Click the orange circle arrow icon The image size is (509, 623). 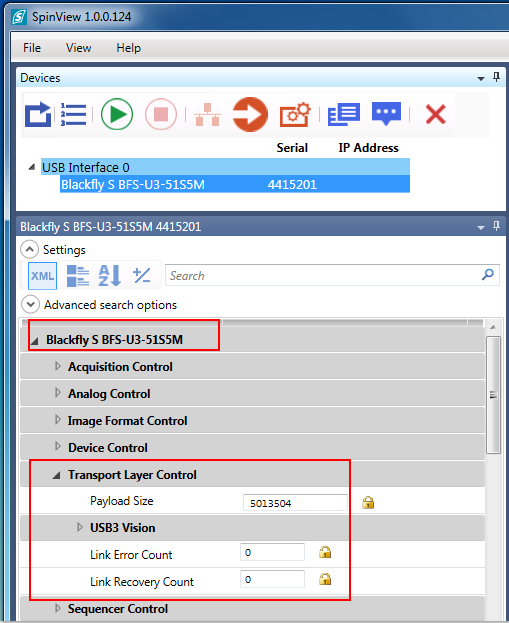[x=250, y=114]
